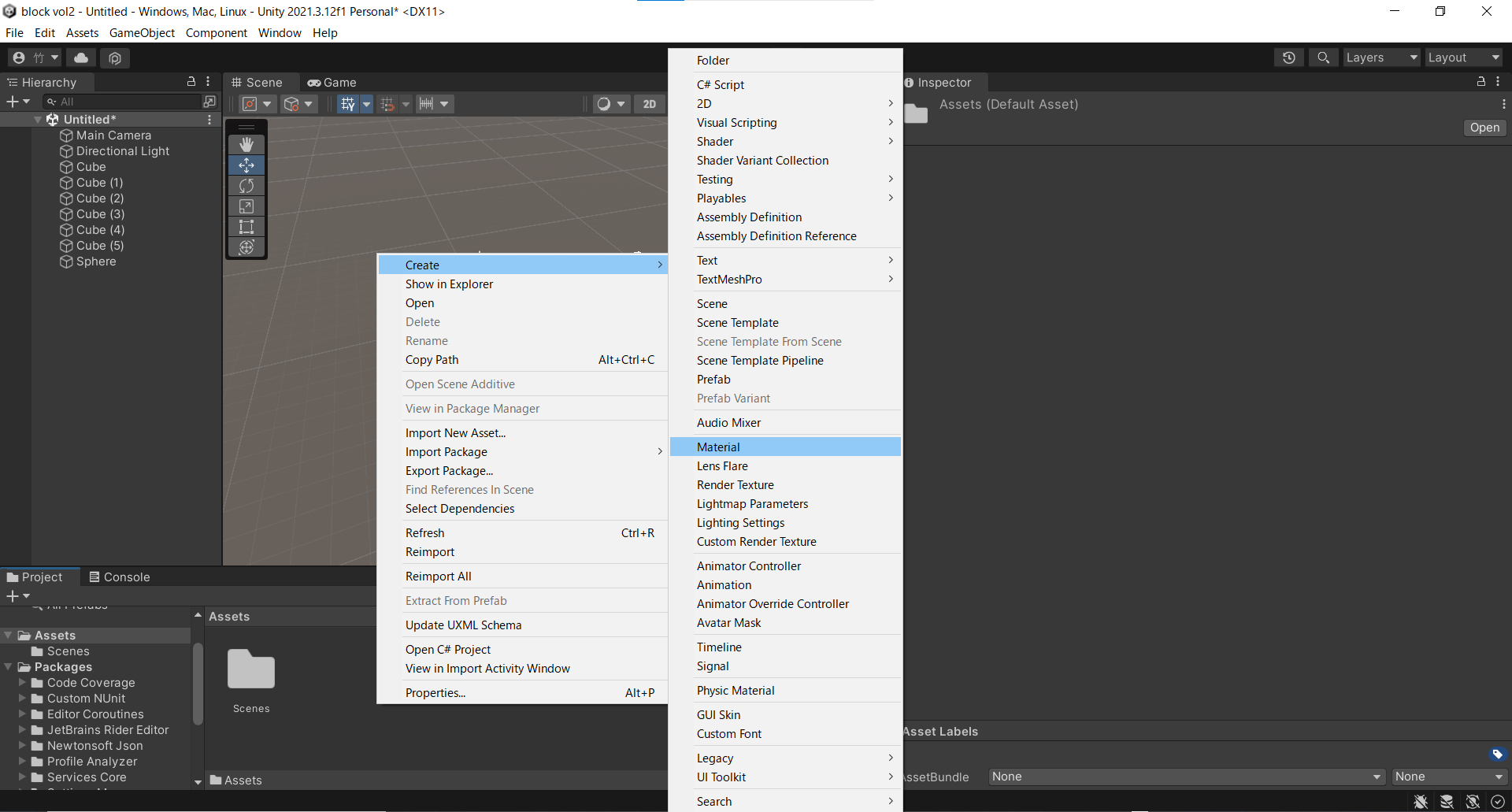Open the AssetBundle variant None dropdown
This screenshot has height=812, width=1512.
point(1449,777)
